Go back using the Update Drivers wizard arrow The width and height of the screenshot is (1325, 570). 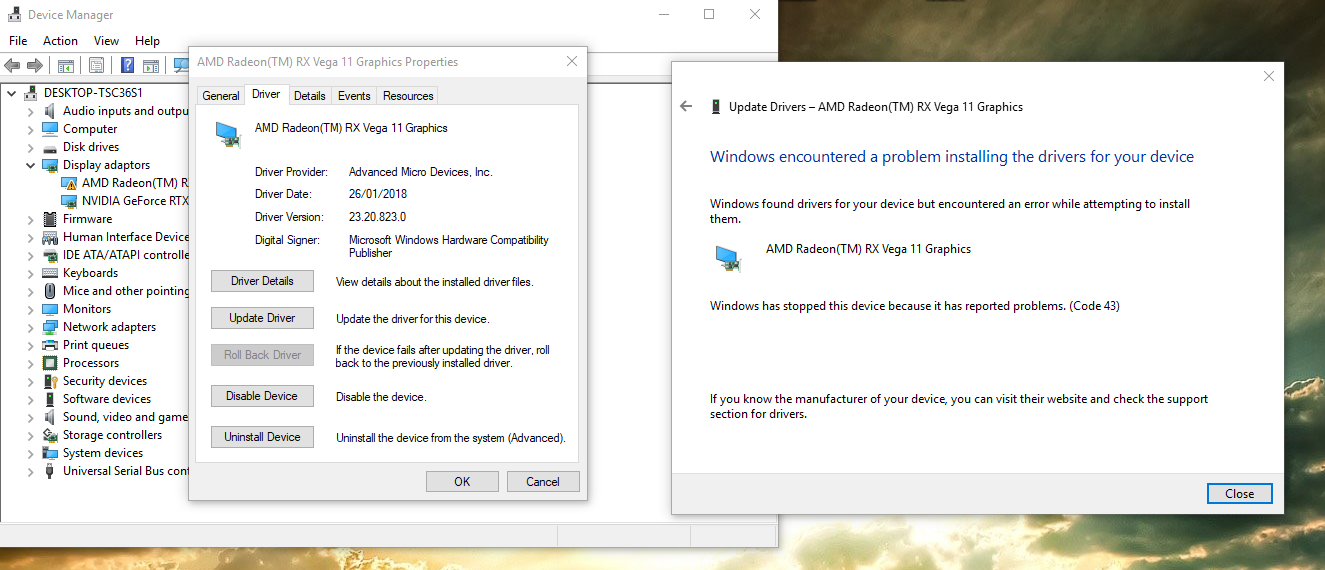tap(686, 106)
